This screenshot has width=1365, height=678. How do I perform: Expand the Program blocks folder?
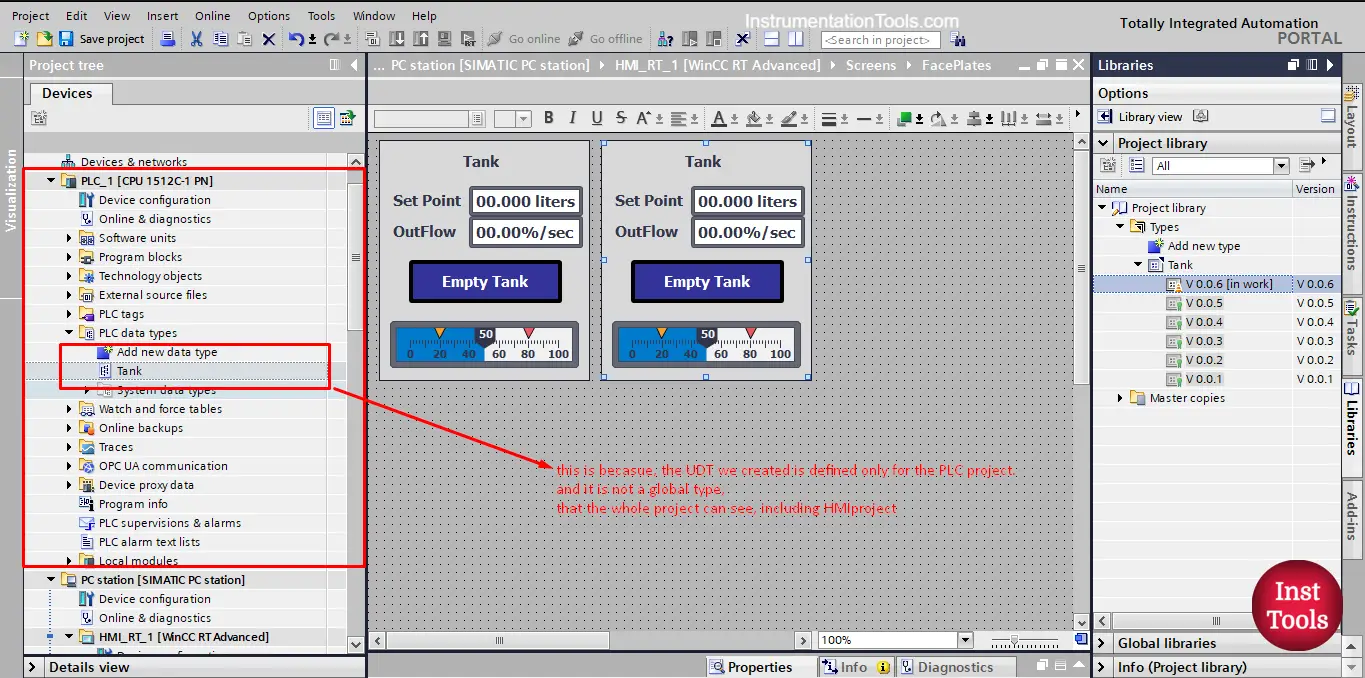[69, 257]
